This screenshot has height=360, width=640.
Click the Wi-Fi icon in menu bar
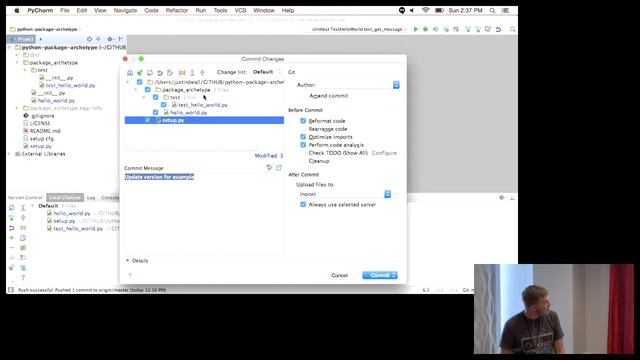coord(425,10)
